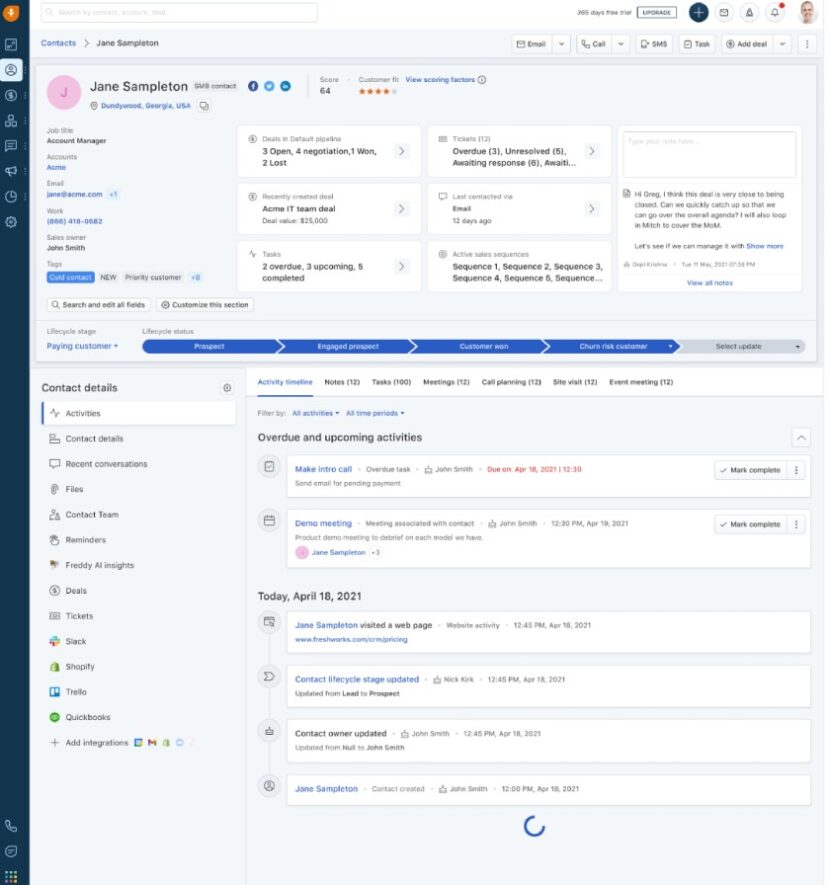This screenshot has width=830, height=885.
Task: Select the Contacts icon in the navigation rail
Action: 11,70
